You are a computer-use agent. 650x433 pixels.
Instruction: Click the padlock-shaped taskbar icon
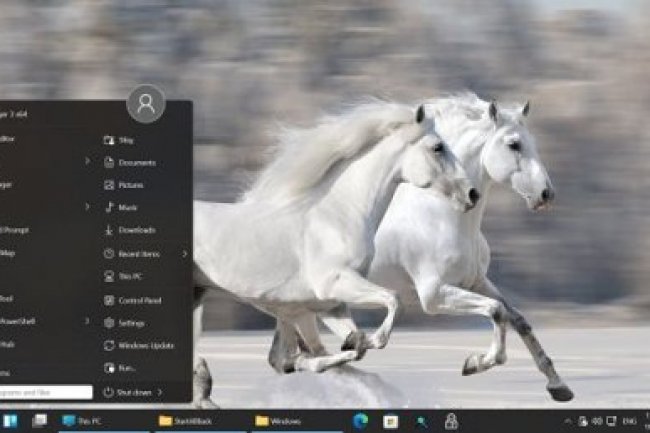pyautogui.click(x=451, y=421)
